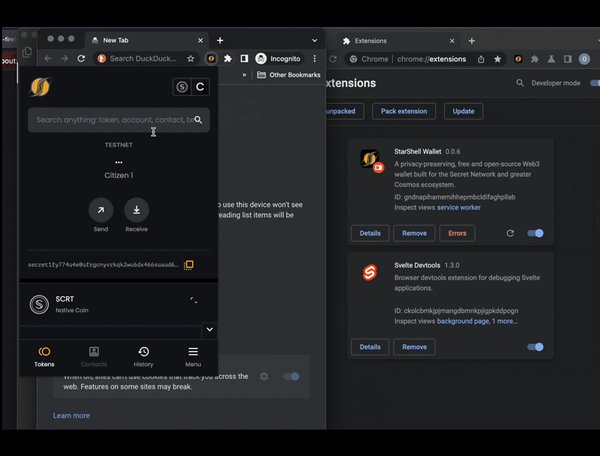Image resolution: width=600 pixels, height=456 pixels.
Task: Click the Update button
Action: point(463,111)
